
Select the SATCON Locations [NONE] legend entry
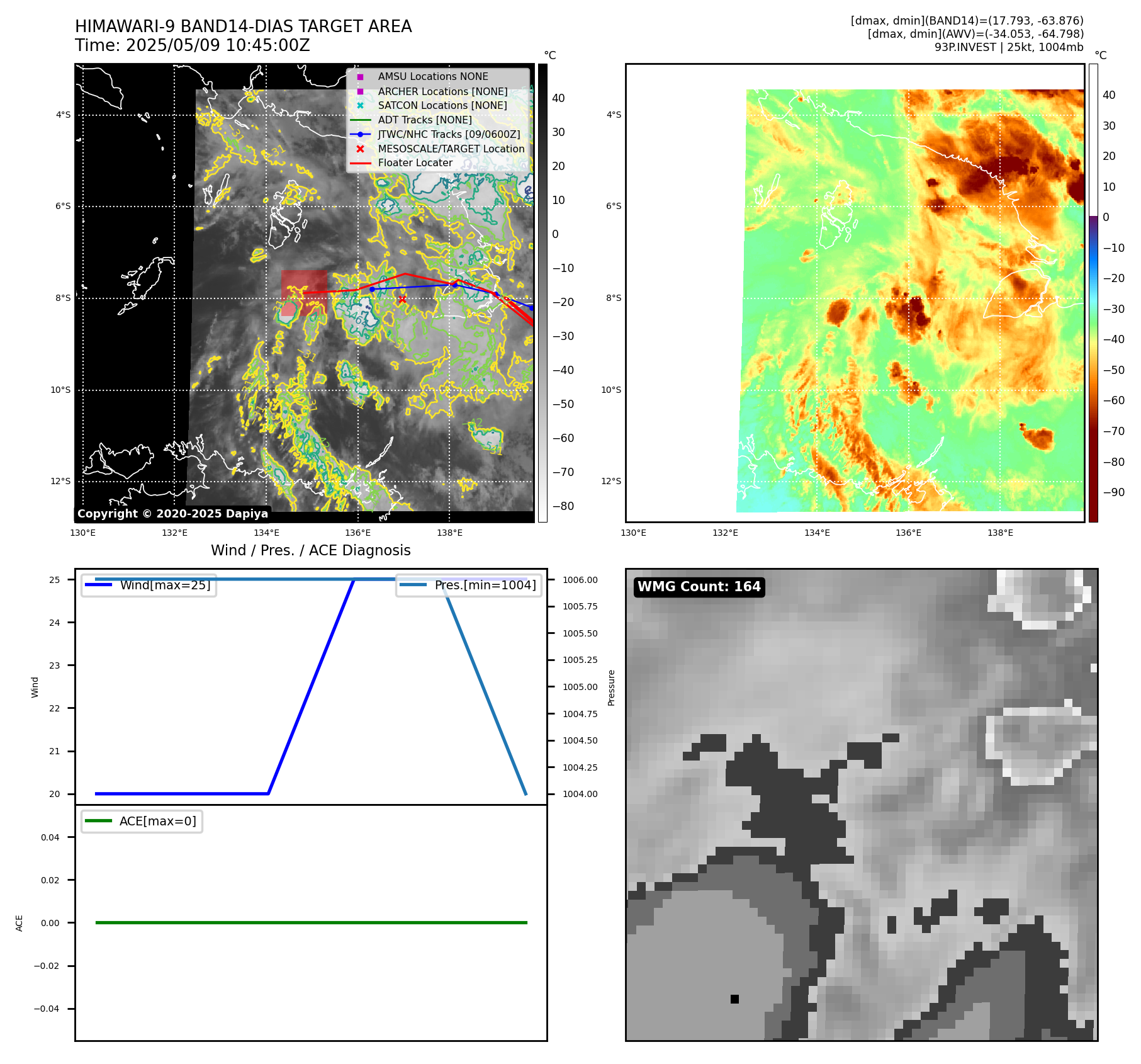tap(442, 106)
